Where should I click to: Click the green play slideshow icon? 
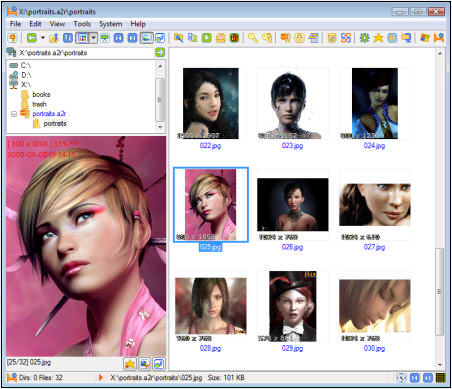[207, 38]
